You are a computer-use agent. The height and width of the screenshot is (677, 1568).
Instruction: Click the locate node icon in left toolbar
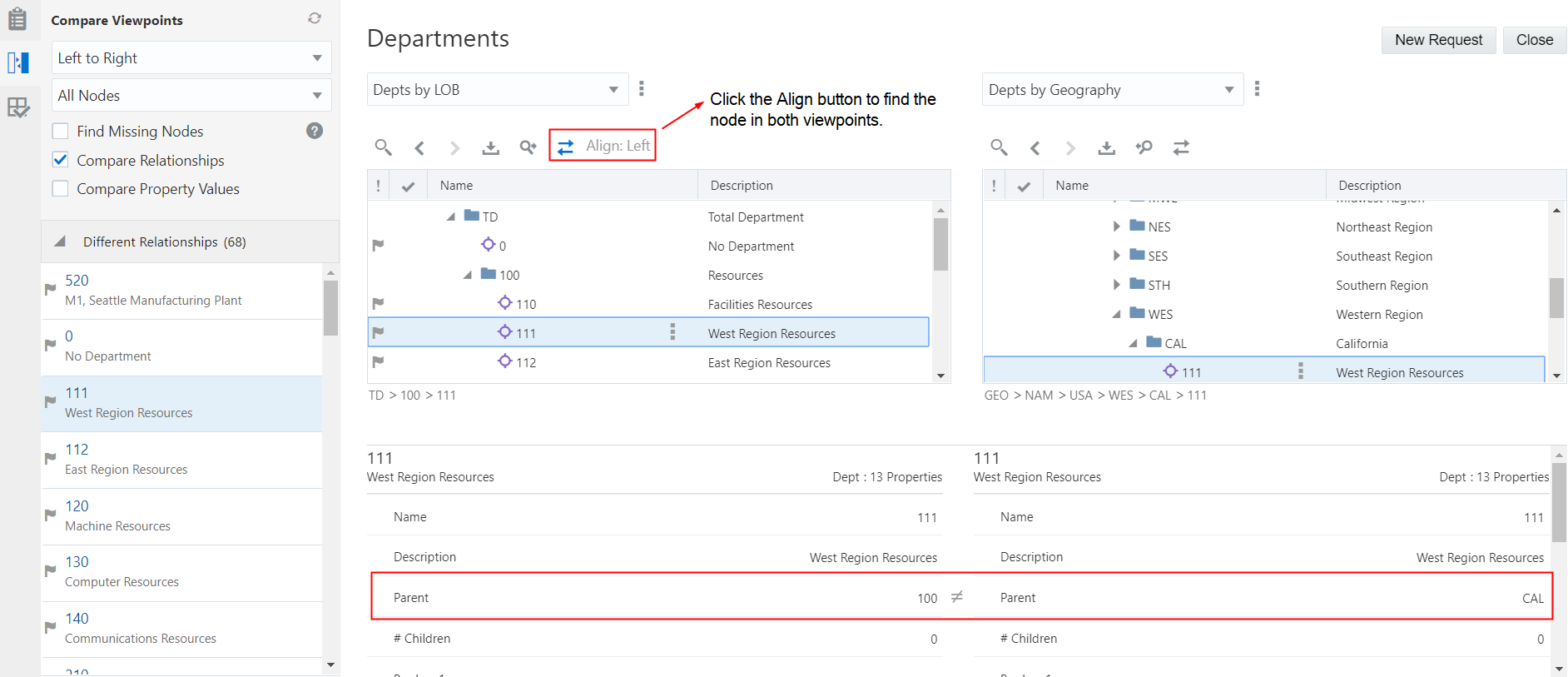[528, 147]
